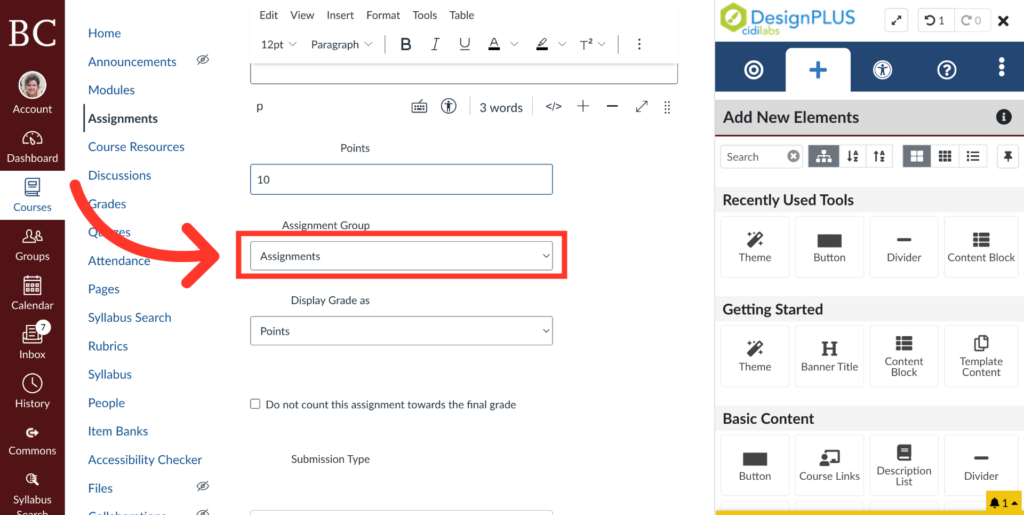Switch to list view of elements
The image size is (1024, 515).
tap(973, 156)
